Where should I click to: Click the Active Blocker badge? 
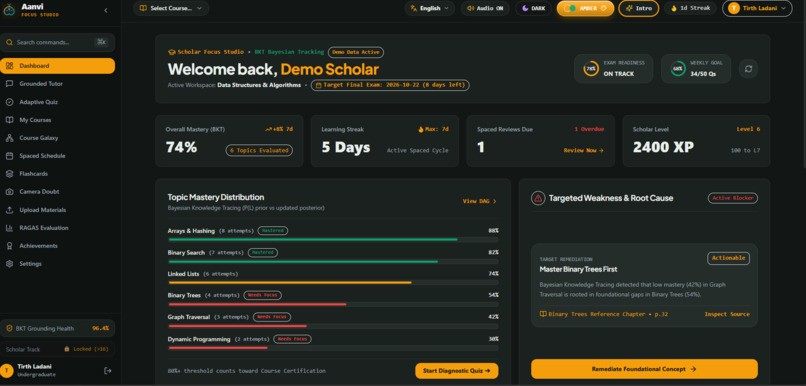(x=732, y=198)
